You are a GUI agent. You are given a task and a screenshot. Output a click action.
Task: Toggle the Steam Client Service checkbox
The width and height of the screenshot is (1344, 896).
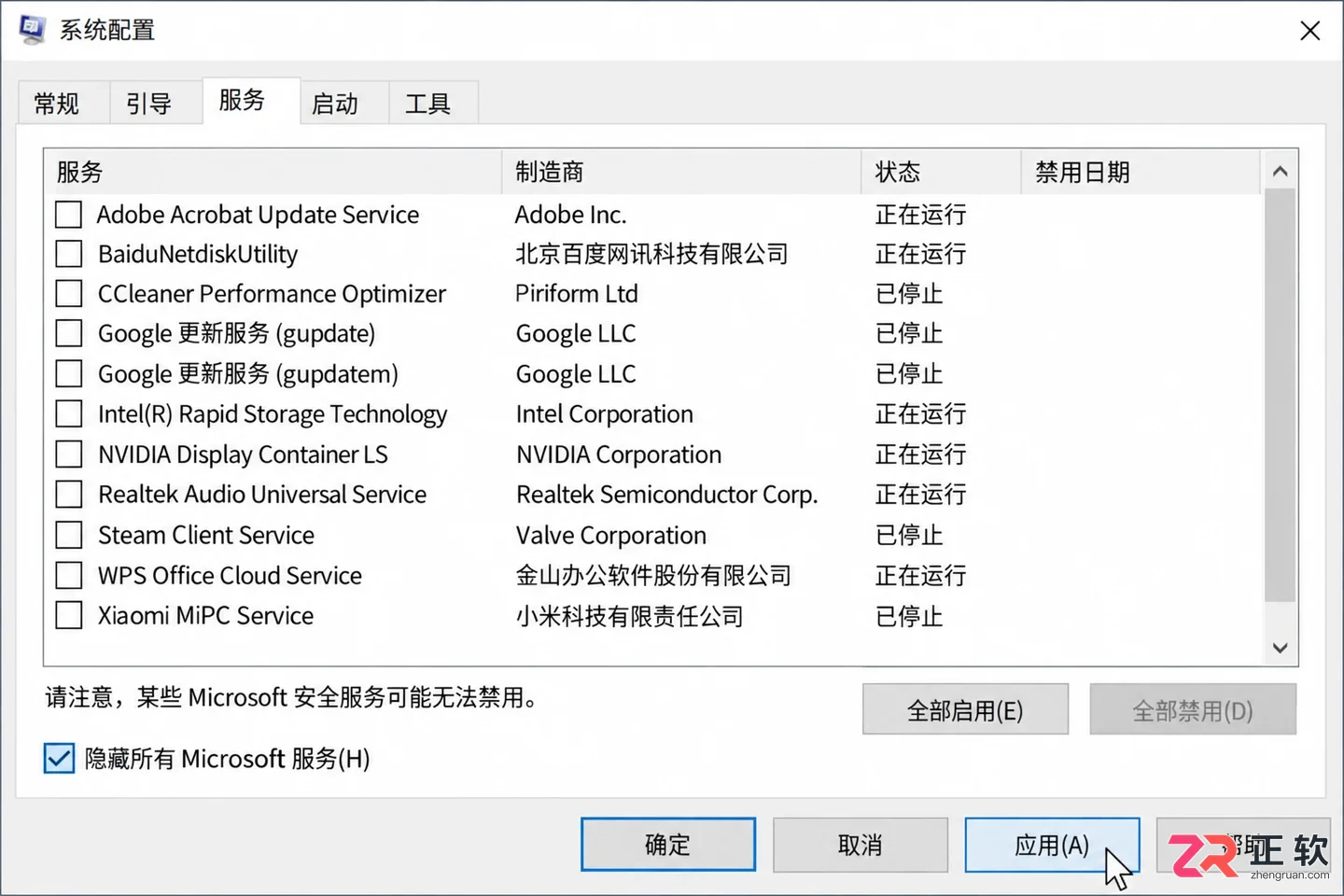click(68, 535)
